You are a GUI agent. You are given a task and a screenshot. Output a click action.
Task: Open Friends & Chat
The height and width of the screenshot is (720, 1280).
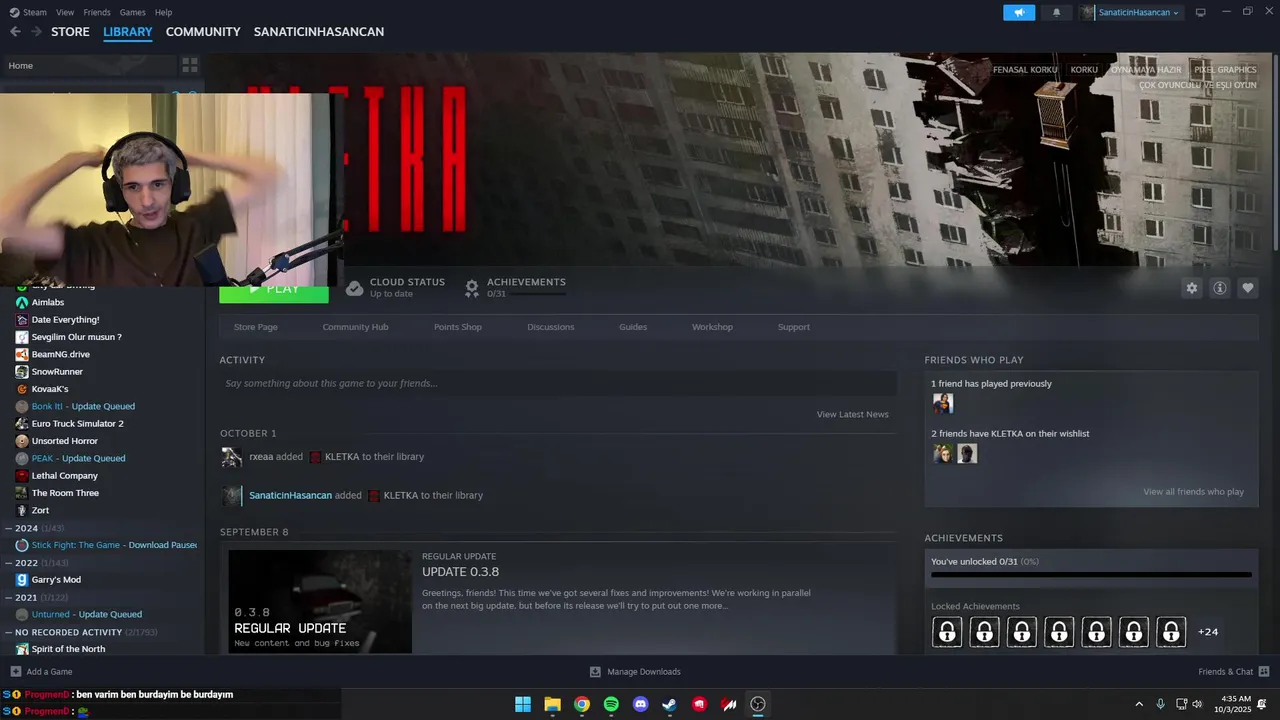click(1234, 672)
